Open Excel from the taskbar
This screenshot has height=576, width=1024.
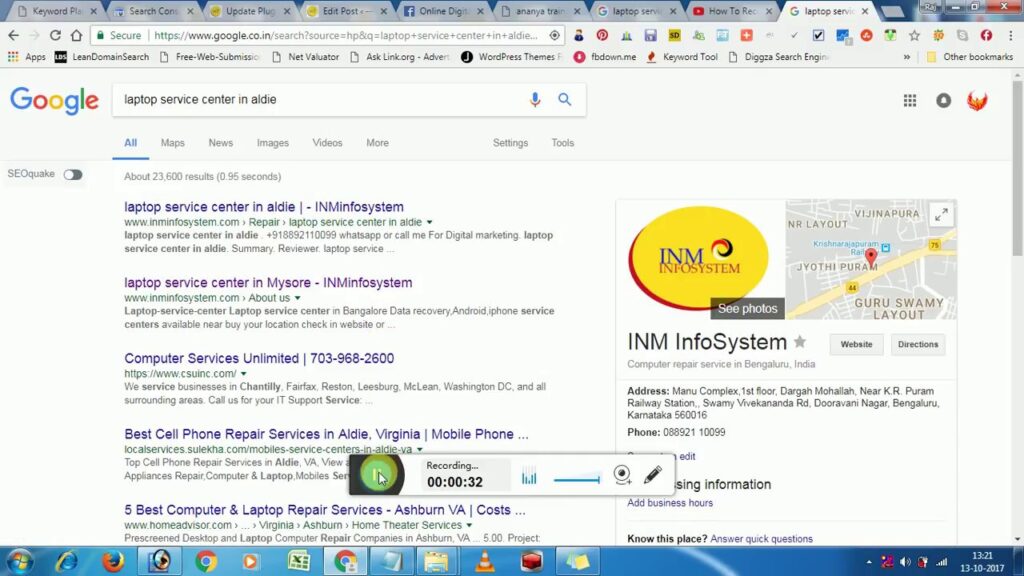(299, 561)
